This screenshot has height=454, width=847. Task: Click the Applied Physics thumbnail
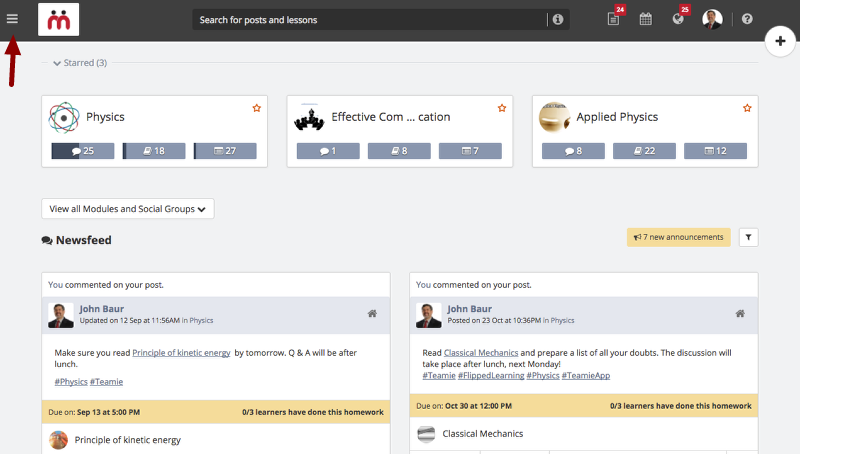tap(554, 117)
